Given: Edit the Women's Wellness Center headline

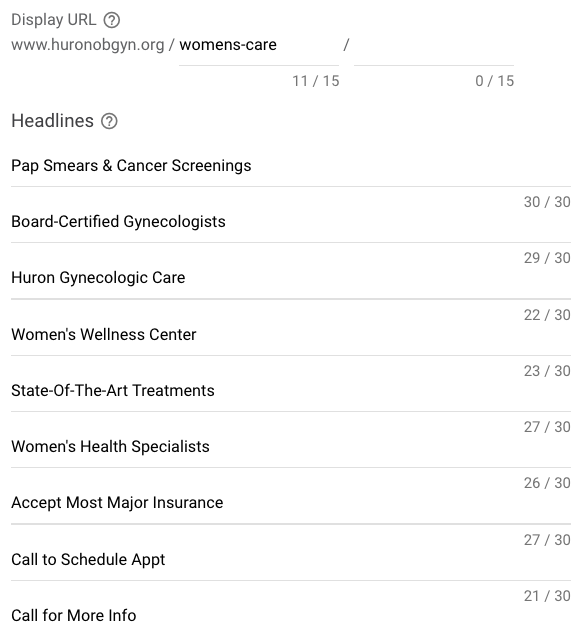Looking at the screenshot, I should 291,335.
